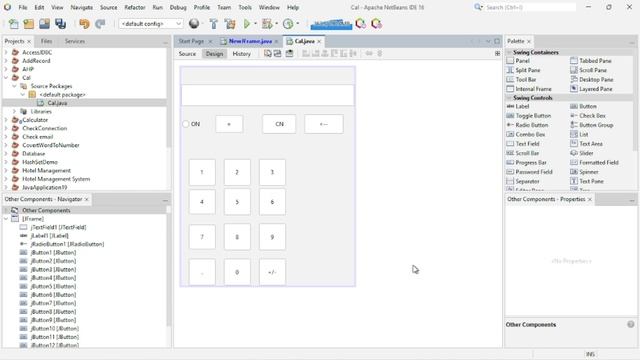Open Run Project dropdown arrow
Viewport: 640px width, 360px height.
tap(256, 24)
